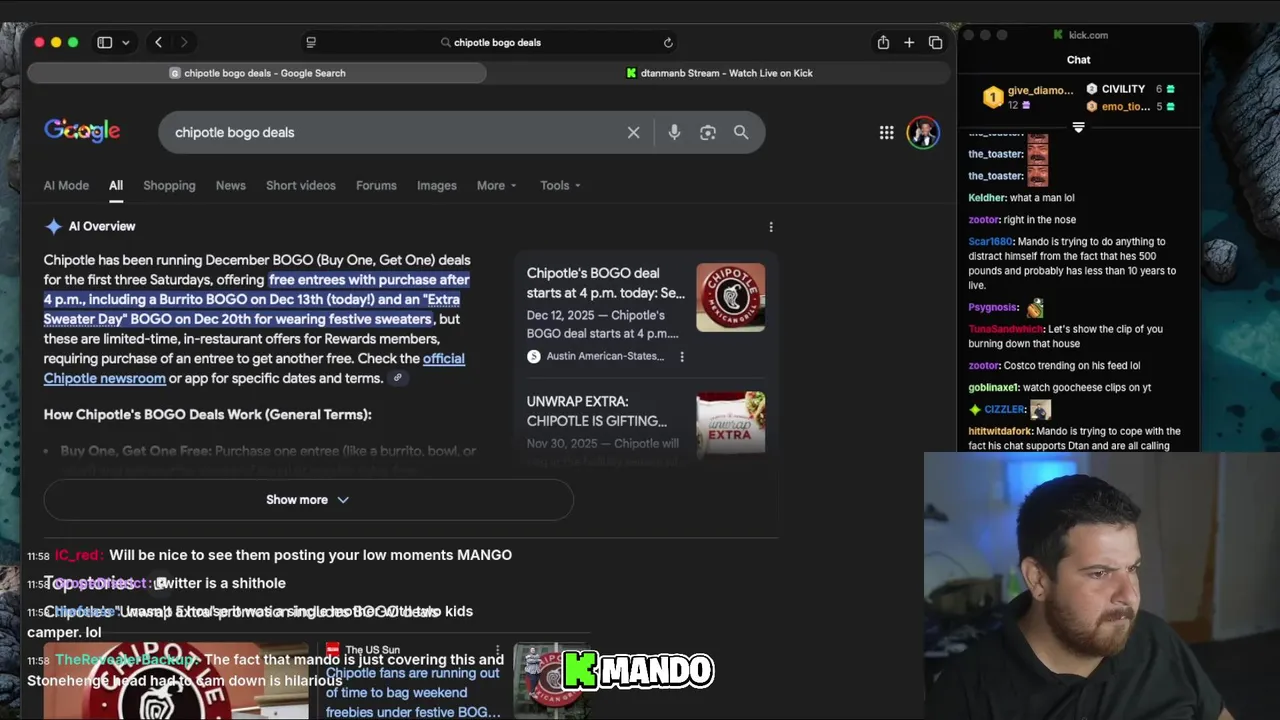Search by image with Lens icon
The width and height of the screenshot is (1280, 720).
(708, 132)
